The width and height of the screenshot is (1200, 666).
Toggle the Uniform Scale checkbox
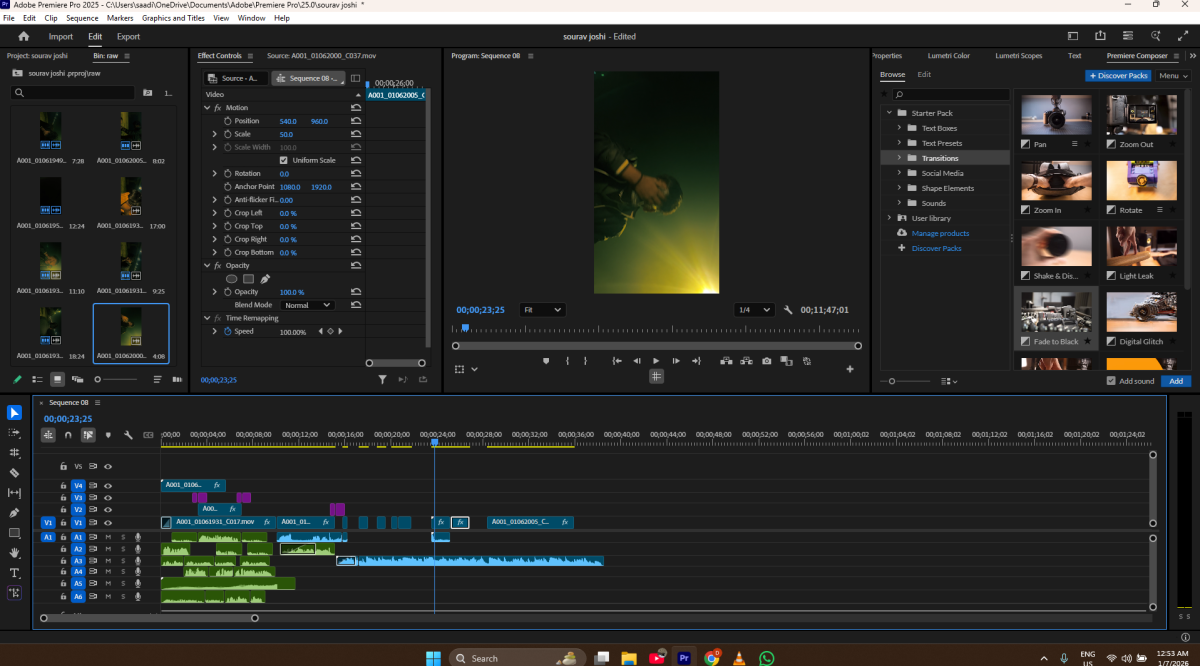click(284, 160)
